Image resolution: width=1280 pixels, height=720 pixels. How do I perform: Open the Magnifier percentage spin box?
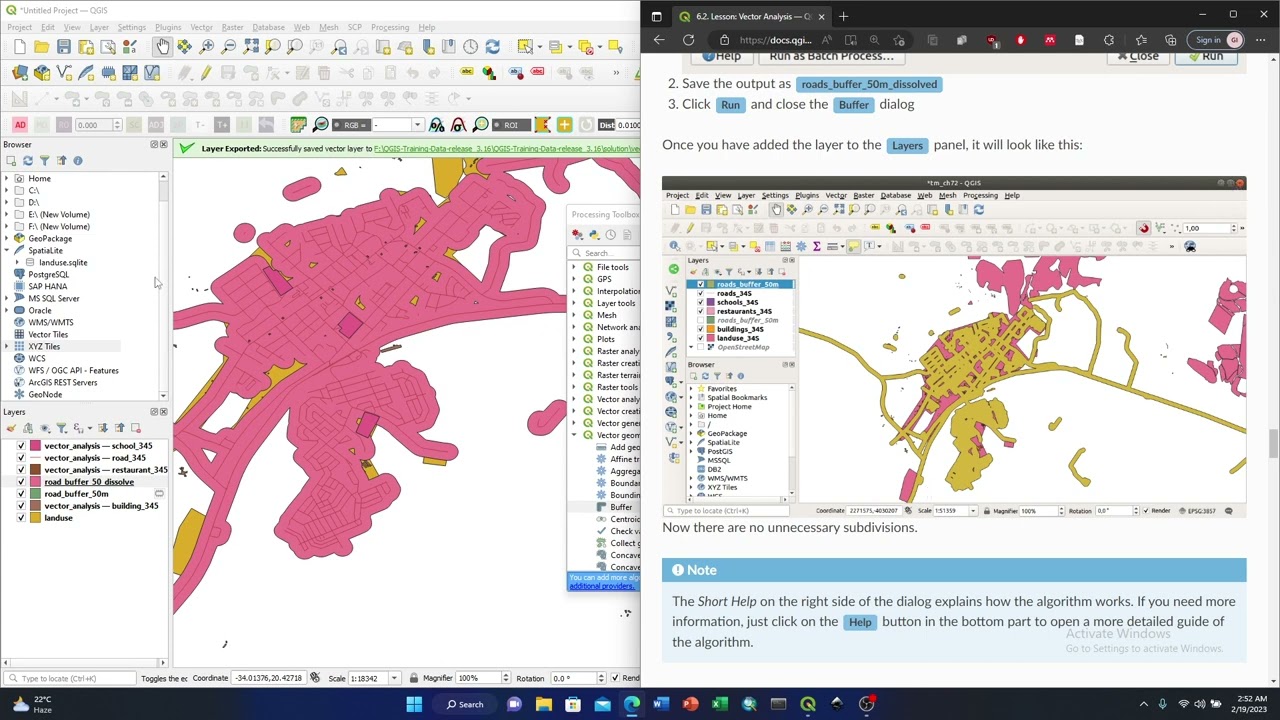pyautogui.click(x=483, y=678)
